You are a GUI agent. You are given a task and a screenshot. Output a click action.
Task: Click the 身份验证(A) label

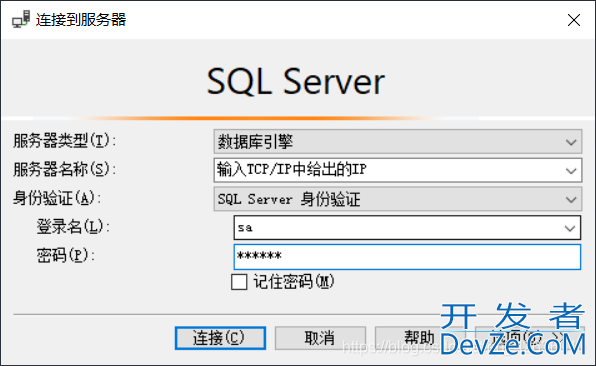(x=57, y=198)
